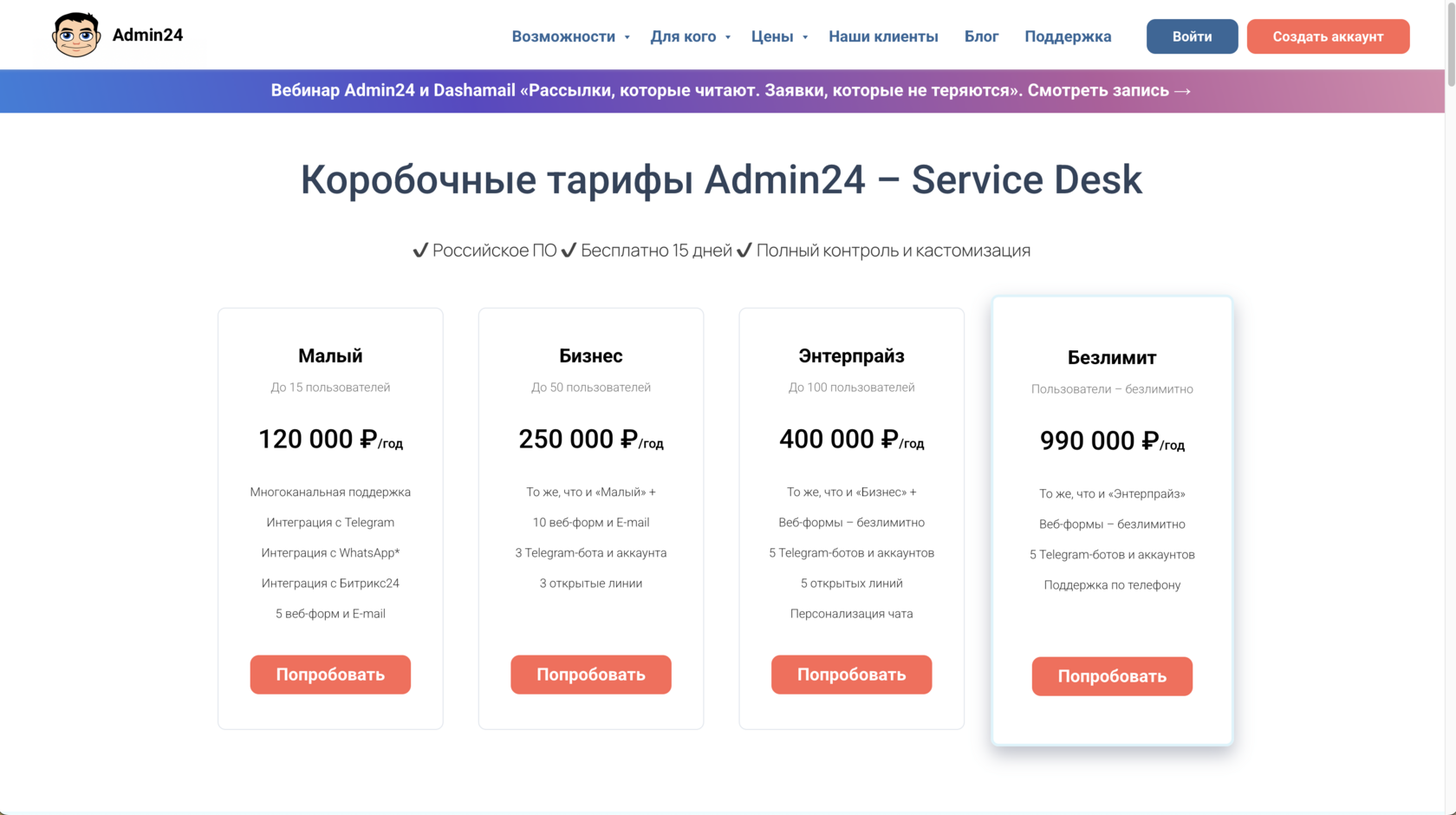Viewport: 1456px width, 815px height.
Task: Click the До 15 пользователей text
Action: click(330, 388)
